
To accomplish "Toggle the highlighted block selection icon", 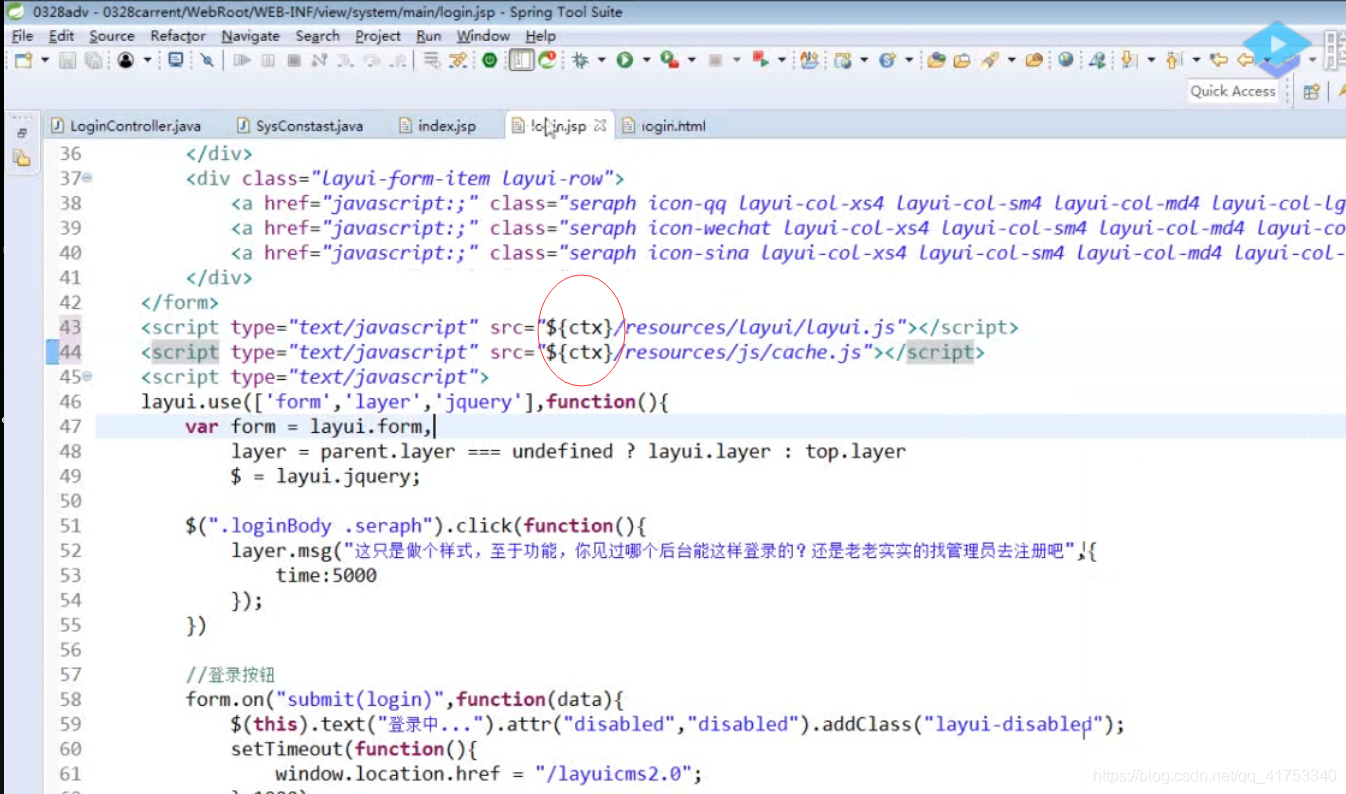I will 521,60.
